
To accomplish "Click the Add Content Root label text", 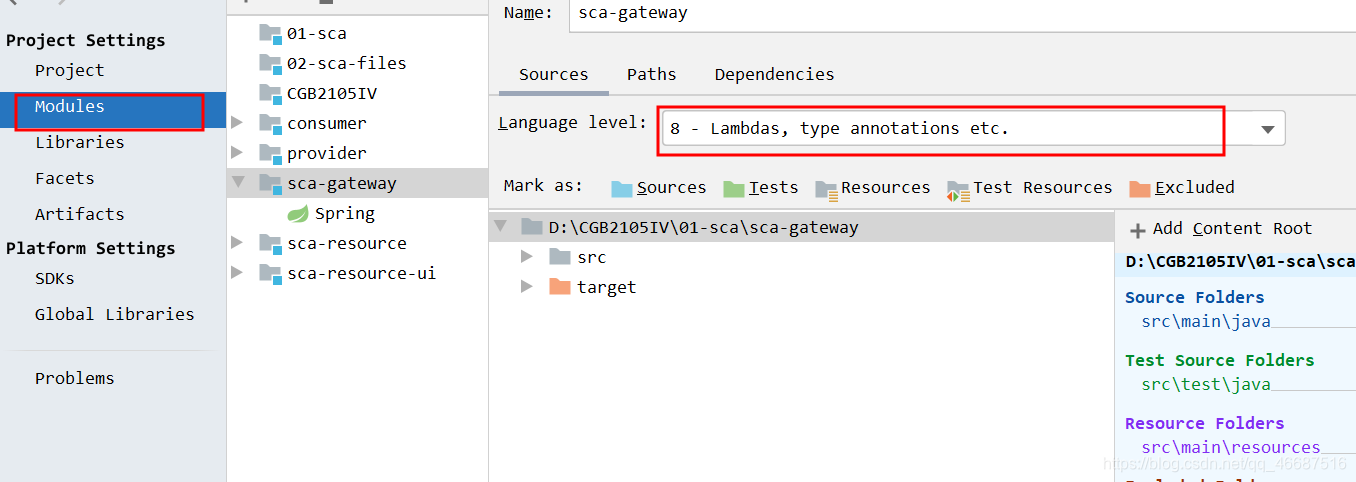I will tap(1232, 228).
